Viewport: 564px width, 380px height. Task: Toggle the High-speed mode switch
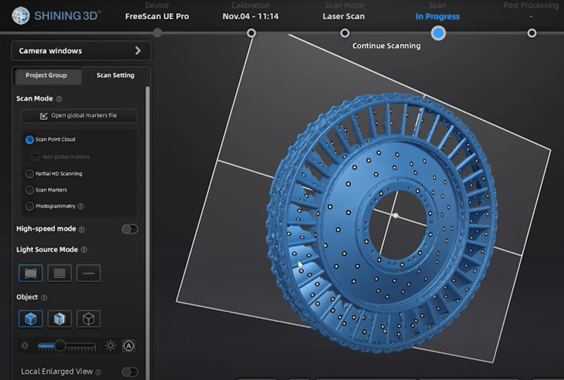[129, 229]
